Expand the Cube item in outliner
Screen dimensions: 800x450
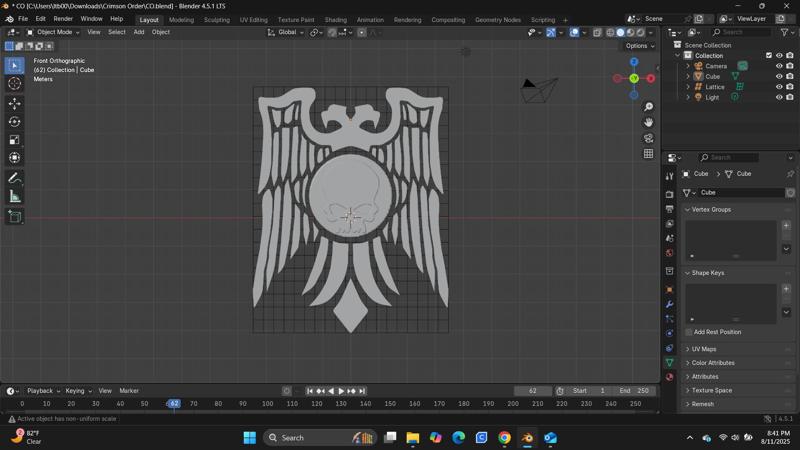pyautogui.click(x=688, y=77)
